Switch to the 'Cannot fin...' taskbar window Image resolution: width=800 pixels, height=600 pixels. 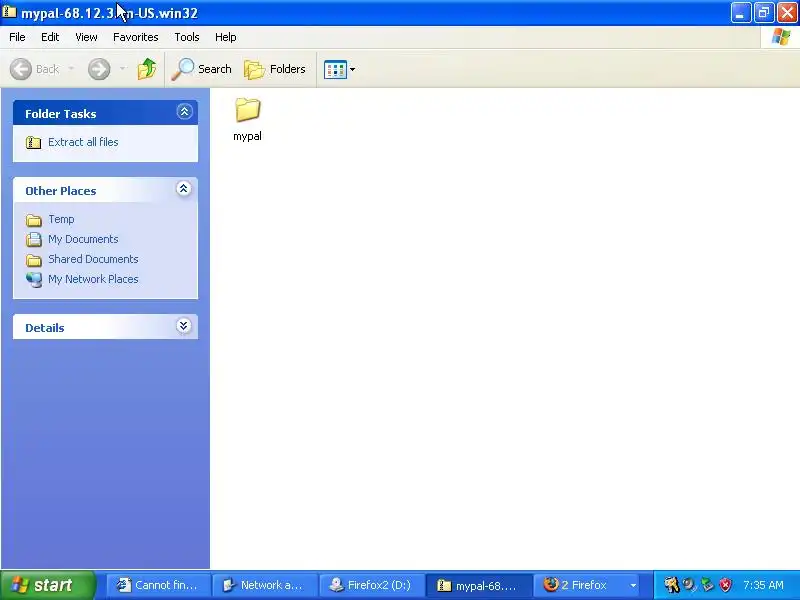coord(158,585)
